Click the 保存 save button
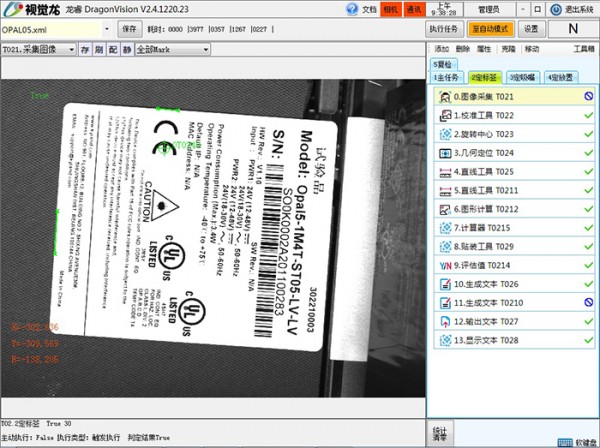 point(130,30)
